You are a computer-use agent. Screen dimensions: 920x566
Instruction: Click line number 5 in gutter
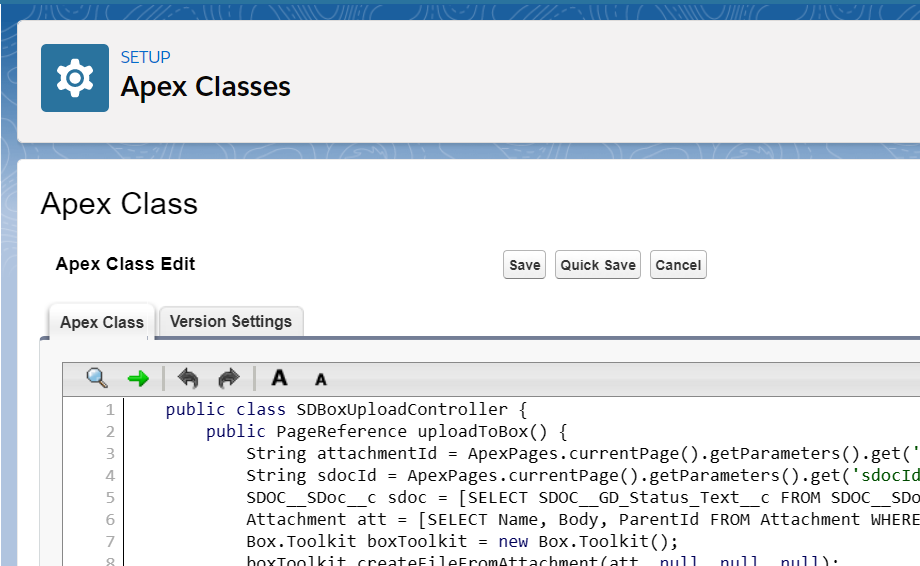110,497
